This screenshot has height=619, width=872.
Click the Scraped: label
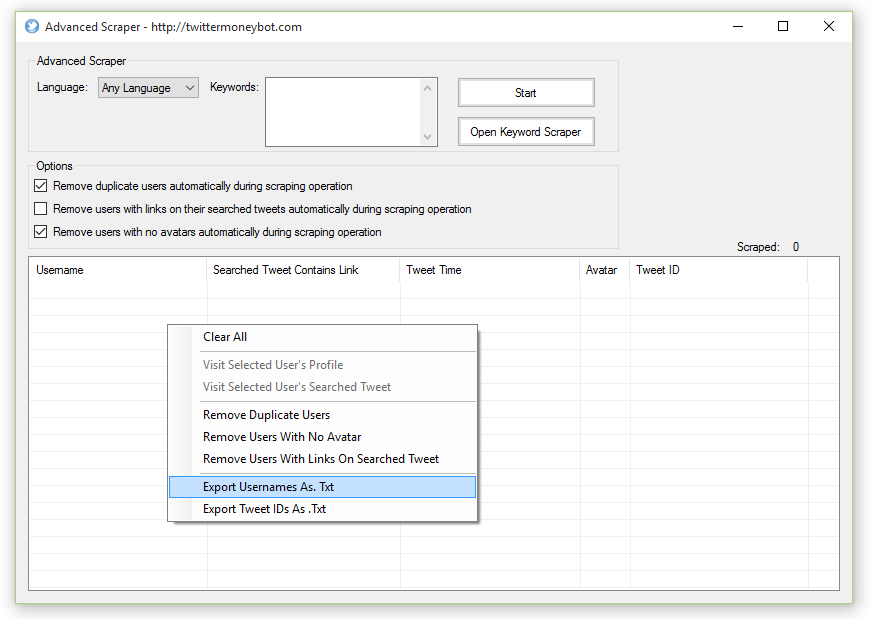click(758, 247)
